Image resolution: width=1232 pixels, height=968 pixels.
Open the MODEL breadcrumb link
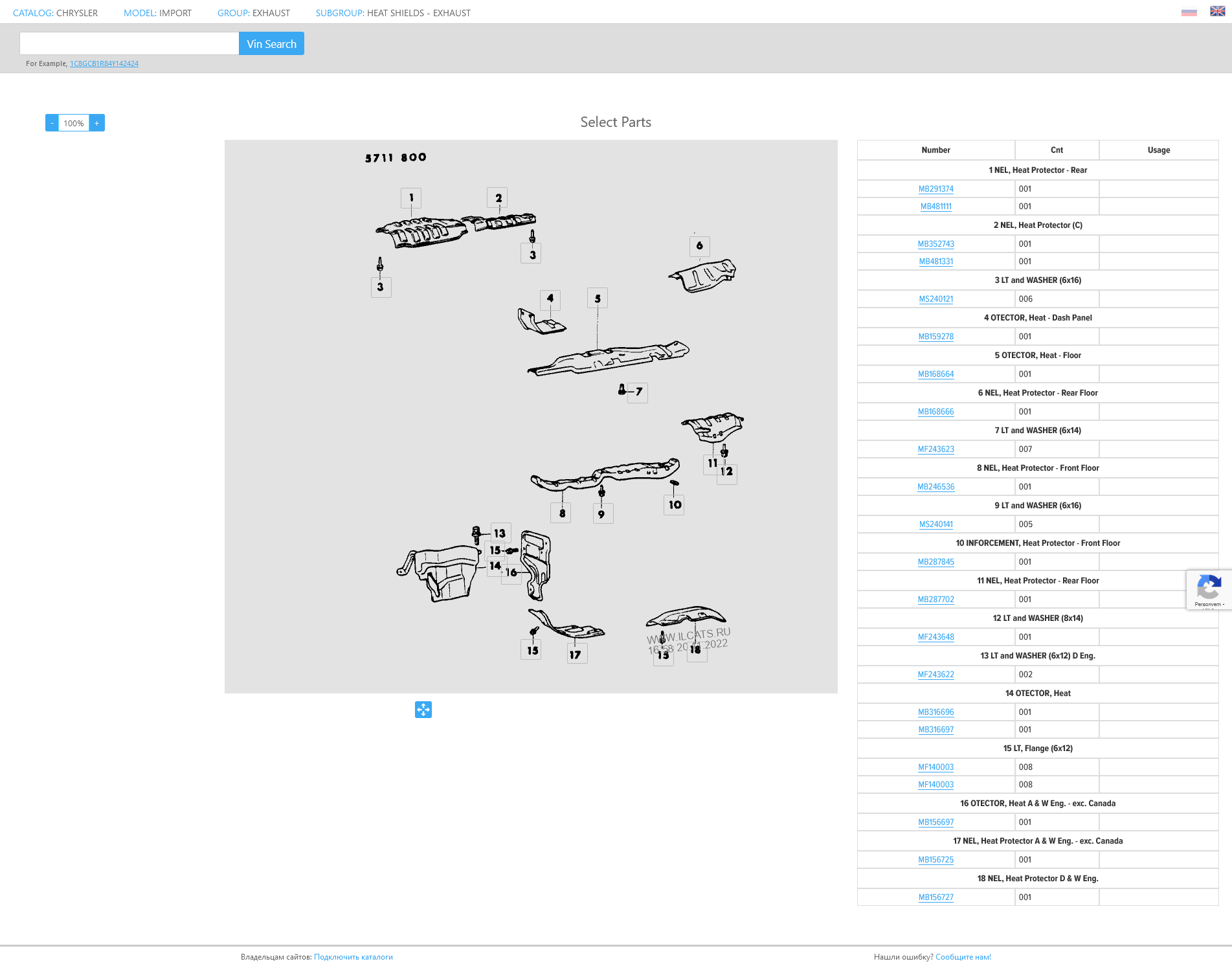(140, 13)
